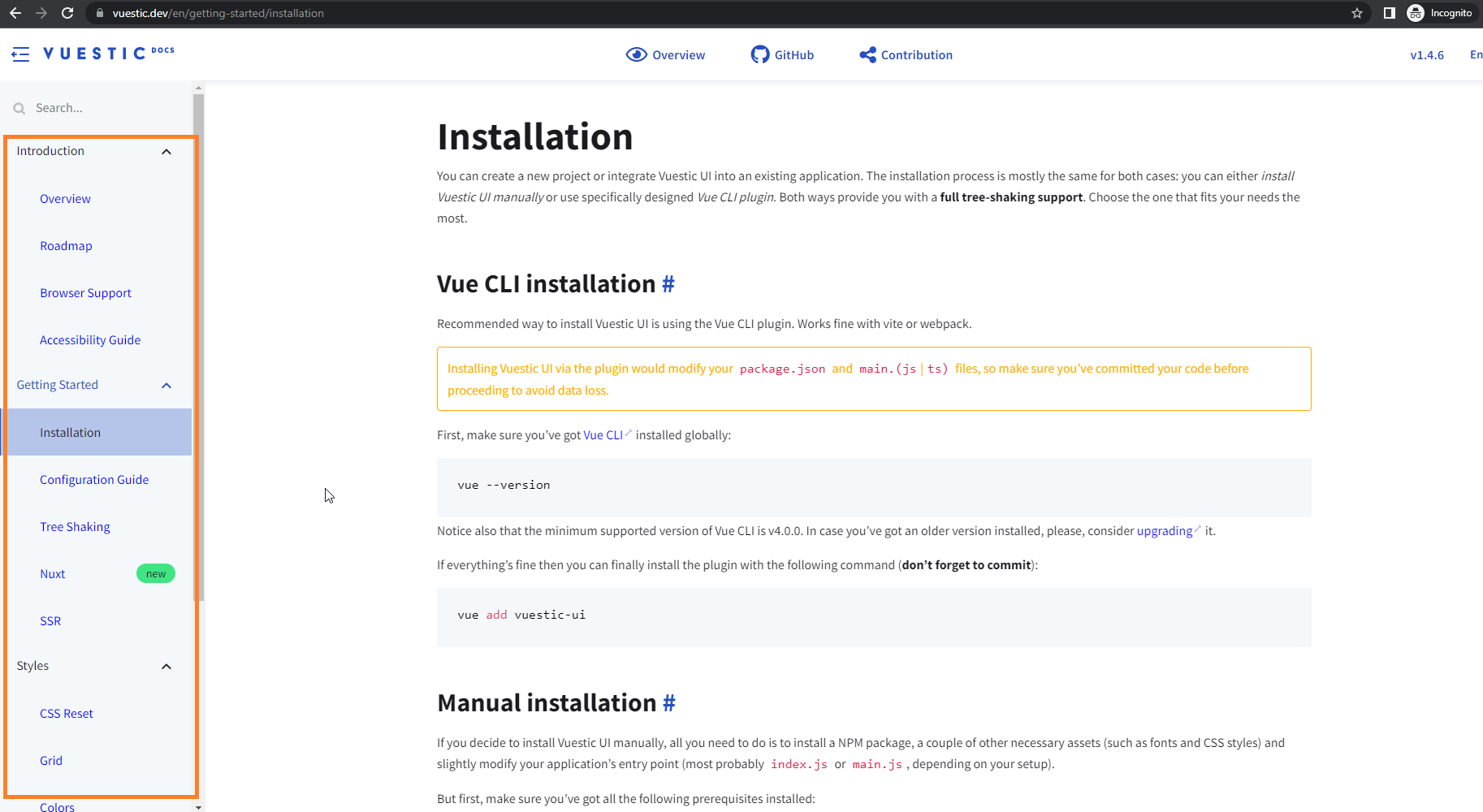Viewport: 1483px width, 812px height.
Task: Collapse the Getting Started section
Action: [166, 385]
